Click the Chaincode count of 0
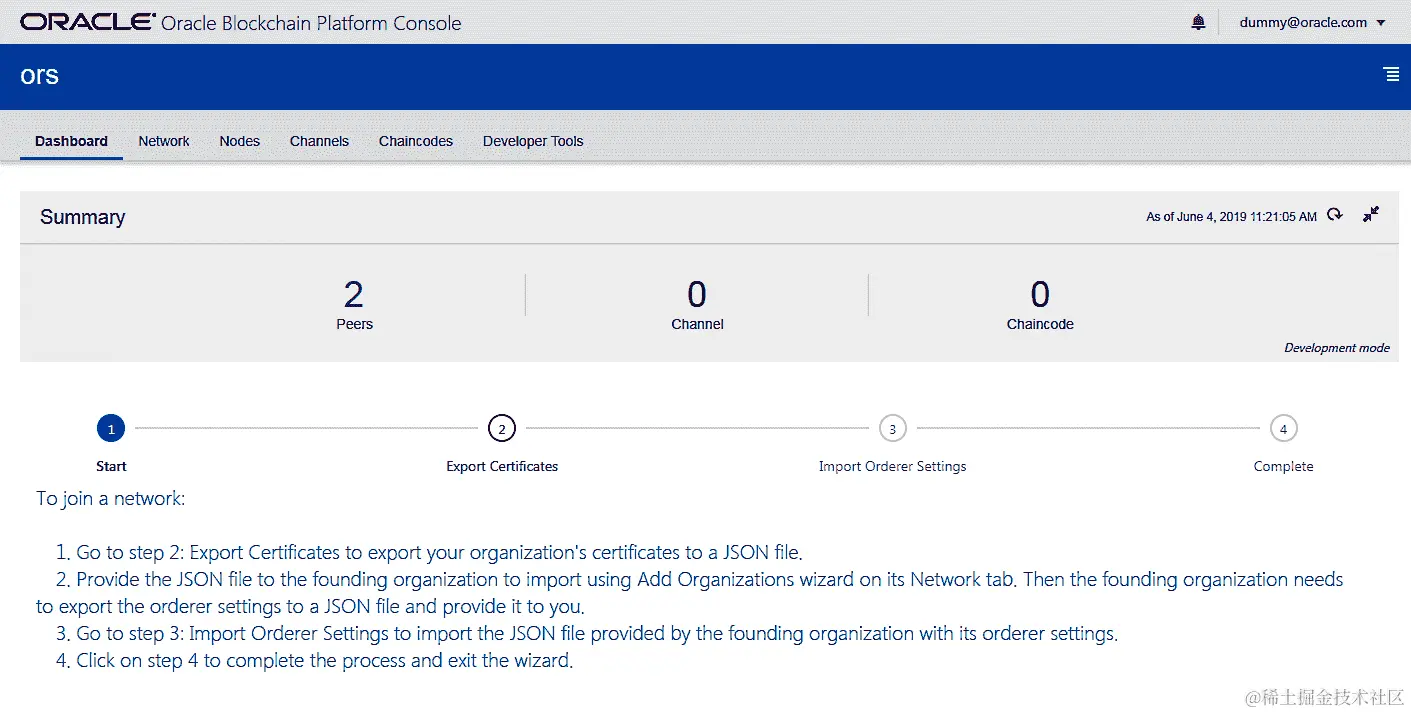The image size is (1411, 714). tap(1040, 295)
